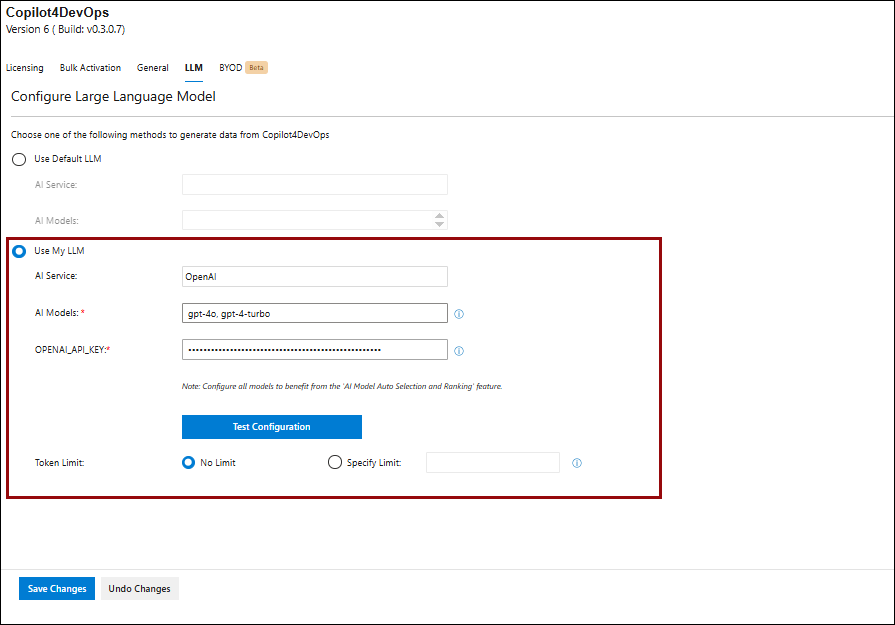Click into the Specify Limit text box

click(492, 462)
